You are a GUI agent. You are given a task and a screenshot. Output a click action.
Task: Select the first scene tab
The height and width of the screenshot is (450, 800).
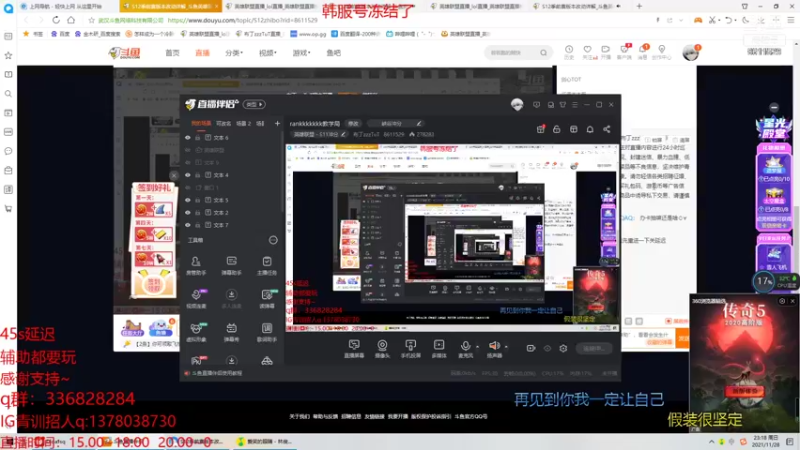coord(201,123)
